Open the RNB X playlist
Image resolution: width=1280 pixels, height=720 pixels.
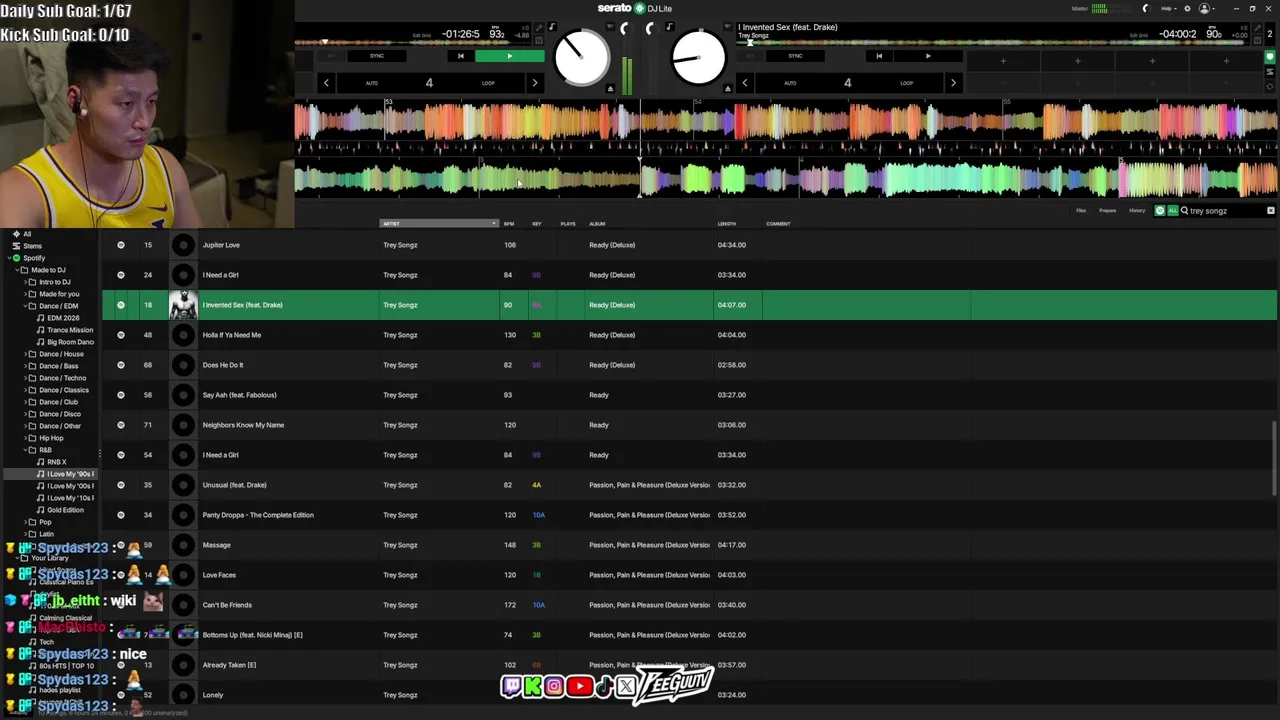point(57,462)
